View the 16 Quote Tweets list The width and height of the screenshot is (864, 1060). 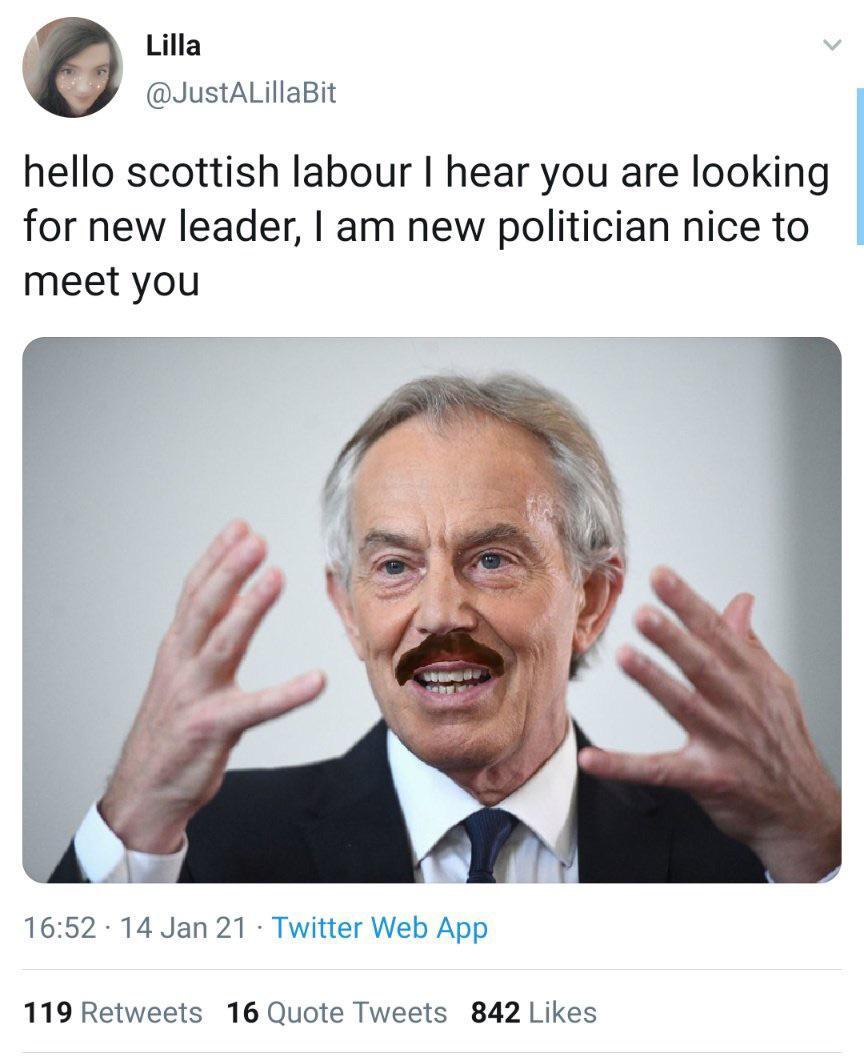point(337,1012)
